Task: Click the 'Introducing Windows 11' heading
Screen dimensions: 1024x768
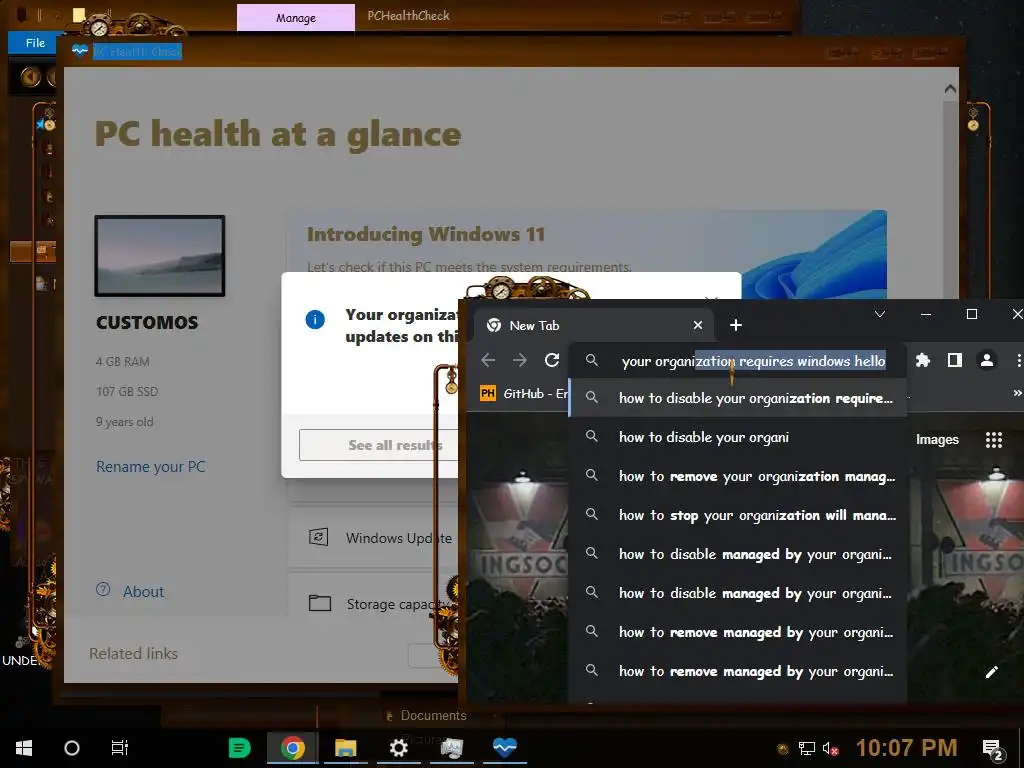Action: [x=426, y=234]
